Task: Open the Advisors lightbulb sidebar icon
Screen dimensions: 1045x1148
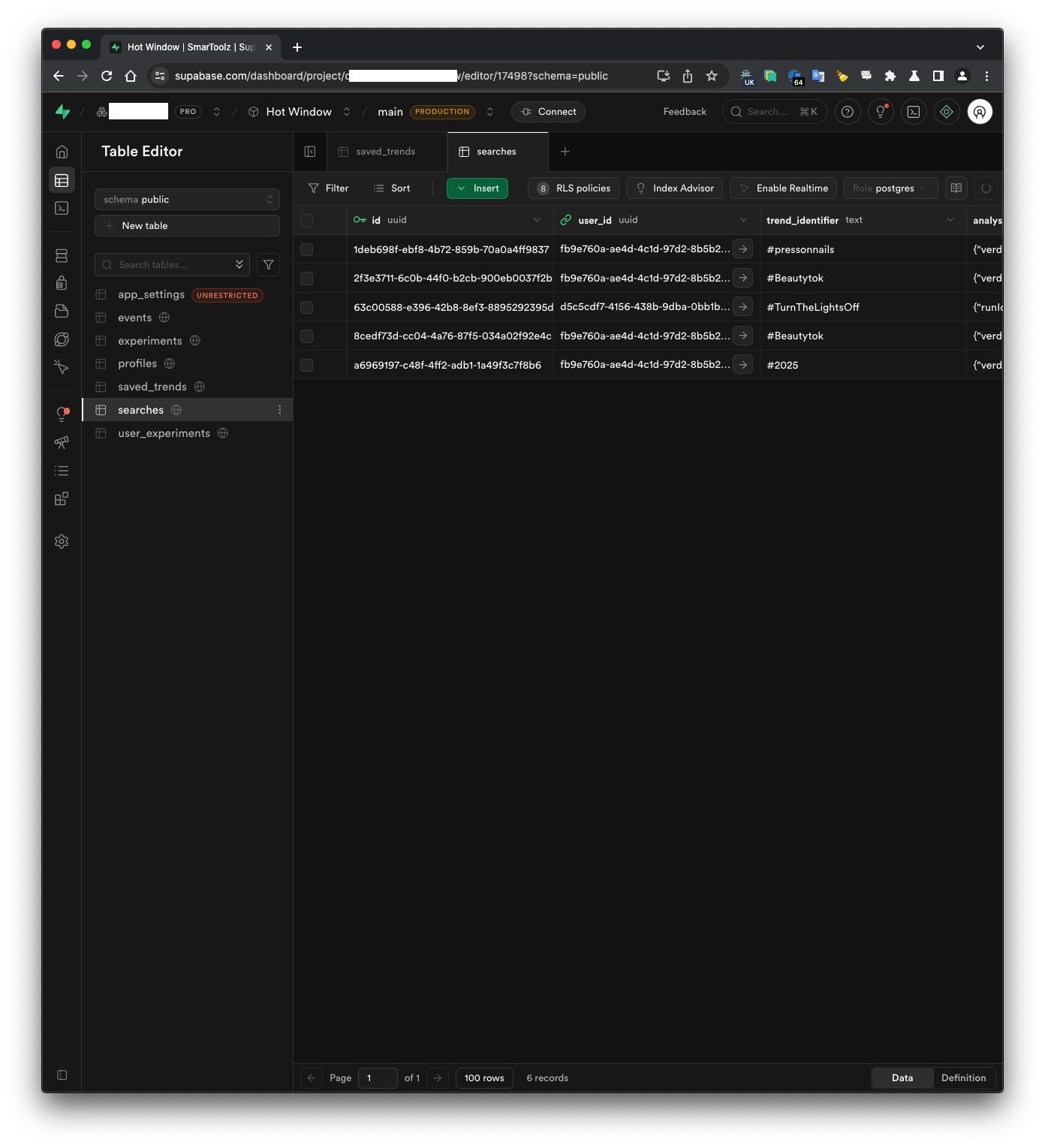Action: (62, 414)
